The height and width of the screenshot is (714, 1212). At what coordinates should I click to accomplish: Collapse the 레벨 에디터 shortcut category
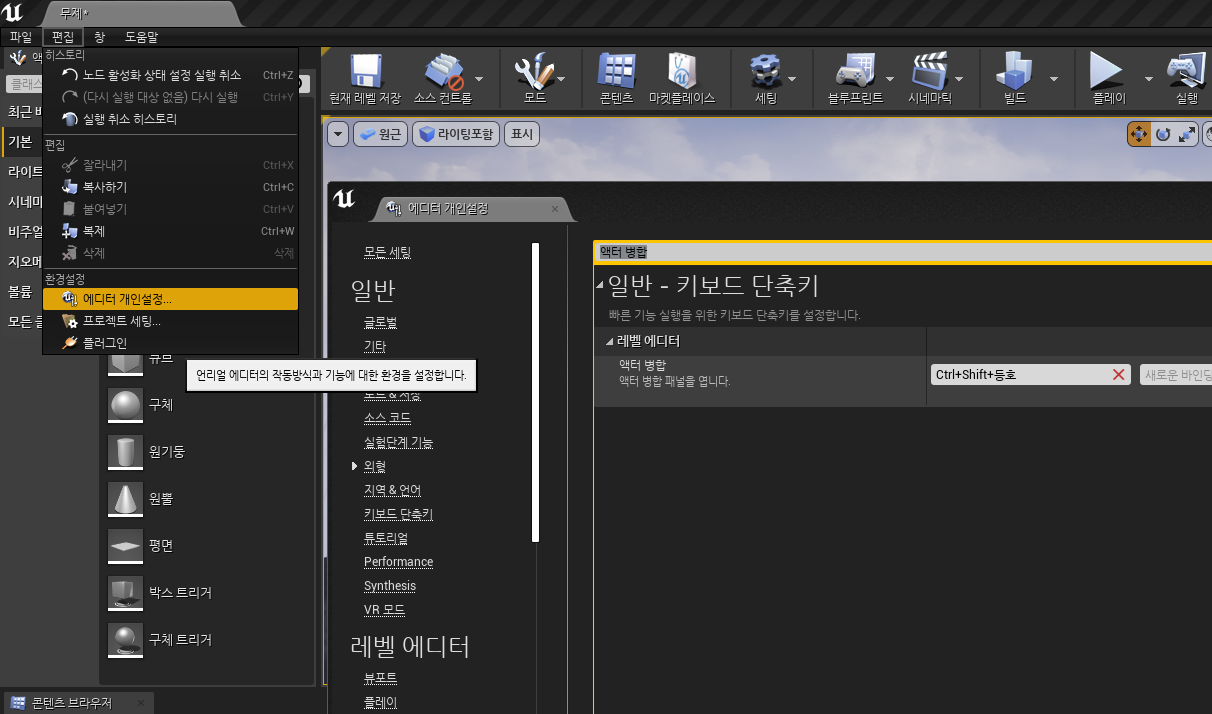click(610, 341)
